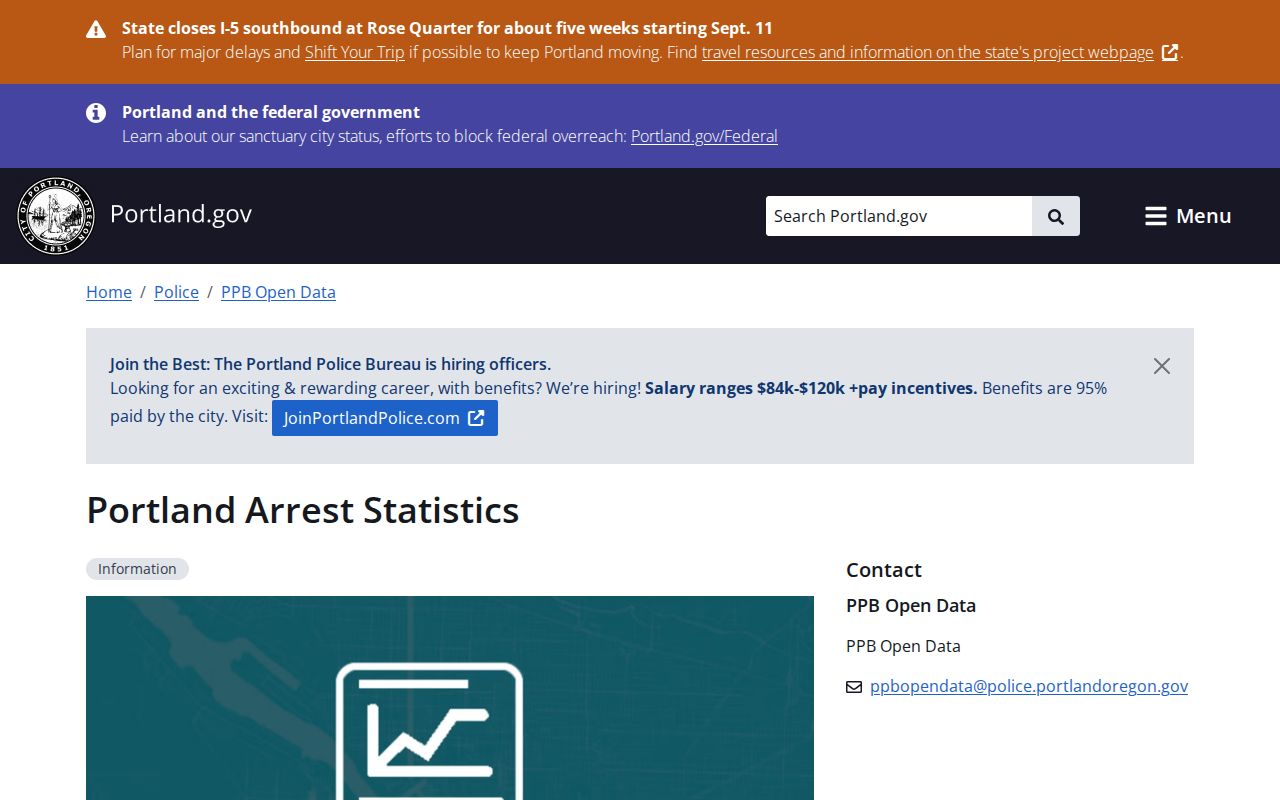Follow the Portland.gov/Federal link
1280x800 pixels.
pos(704,136)
